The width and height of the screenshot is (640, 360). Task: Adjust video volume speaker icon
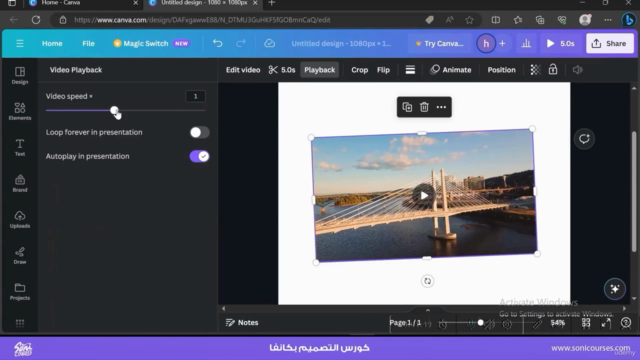(578, 70)
